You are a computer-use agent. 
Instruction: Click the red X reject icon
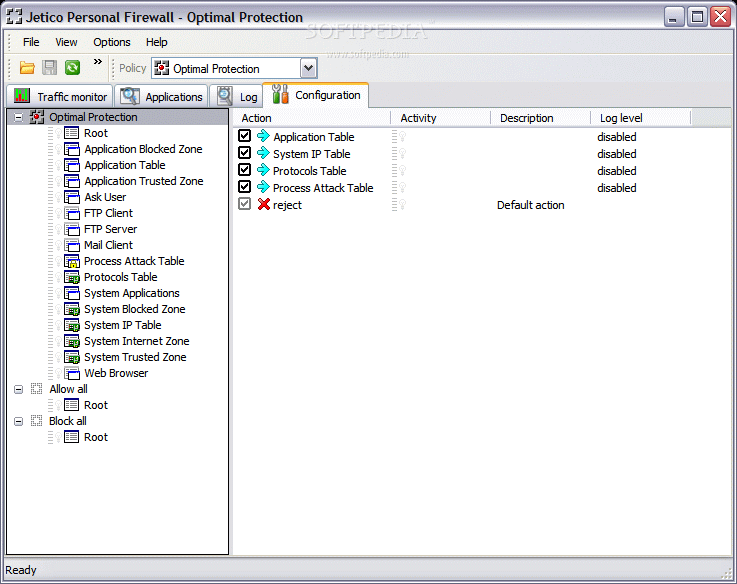tap(264, 204)
